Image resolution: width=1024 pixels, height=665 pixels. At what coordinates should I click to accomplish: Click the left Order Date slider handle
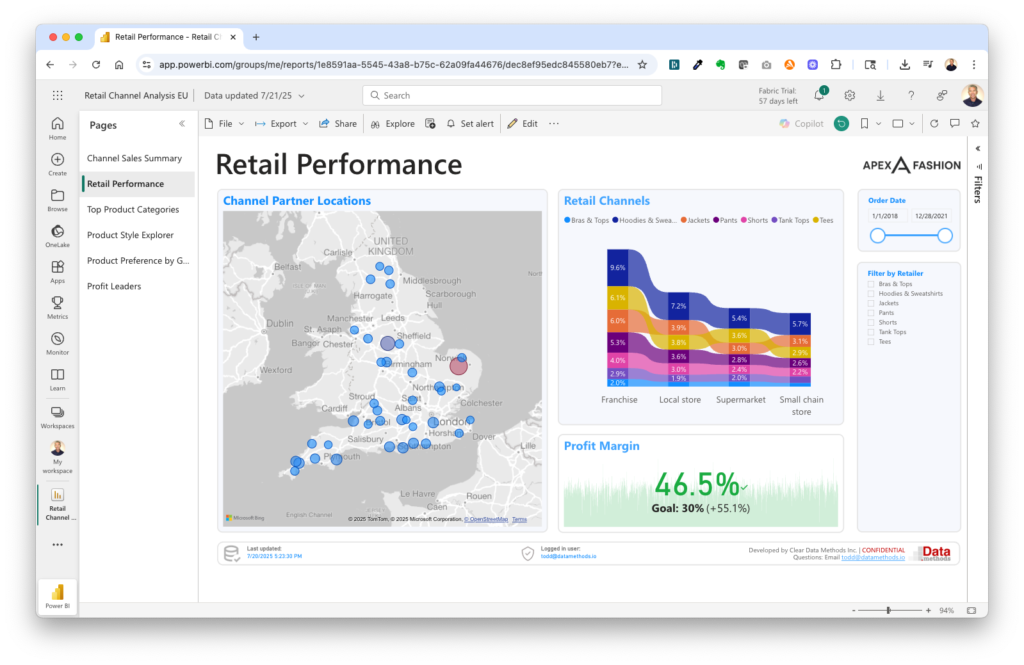(877, 235)
